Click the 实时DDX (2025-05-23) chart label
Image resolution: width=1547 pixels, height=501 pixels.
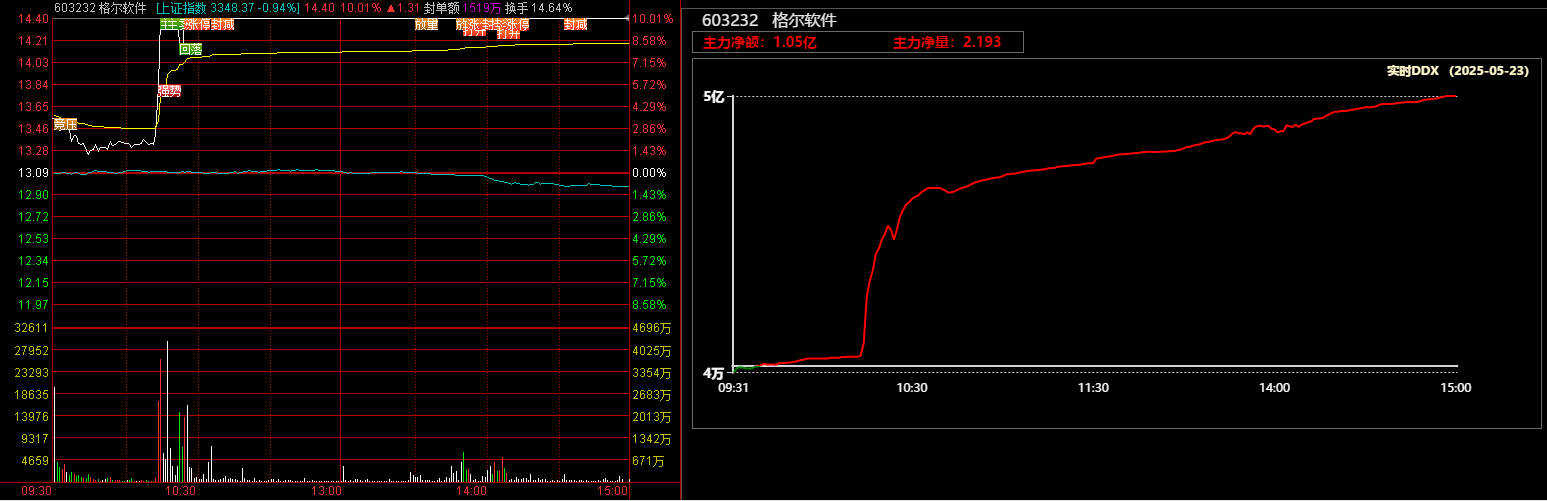tap(1457, 71)
